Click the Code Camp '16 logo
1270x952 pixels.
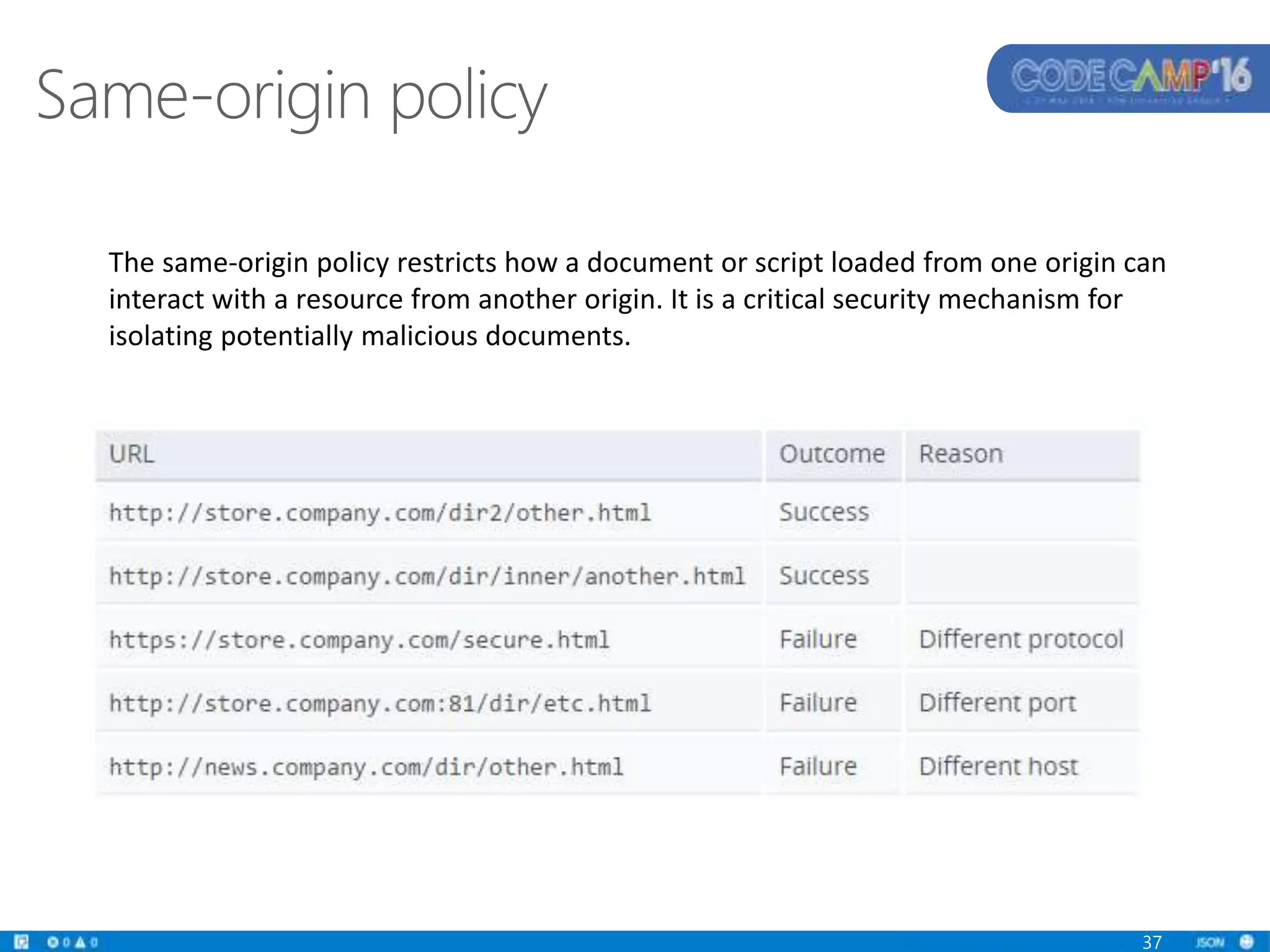tap(1129, 78)
